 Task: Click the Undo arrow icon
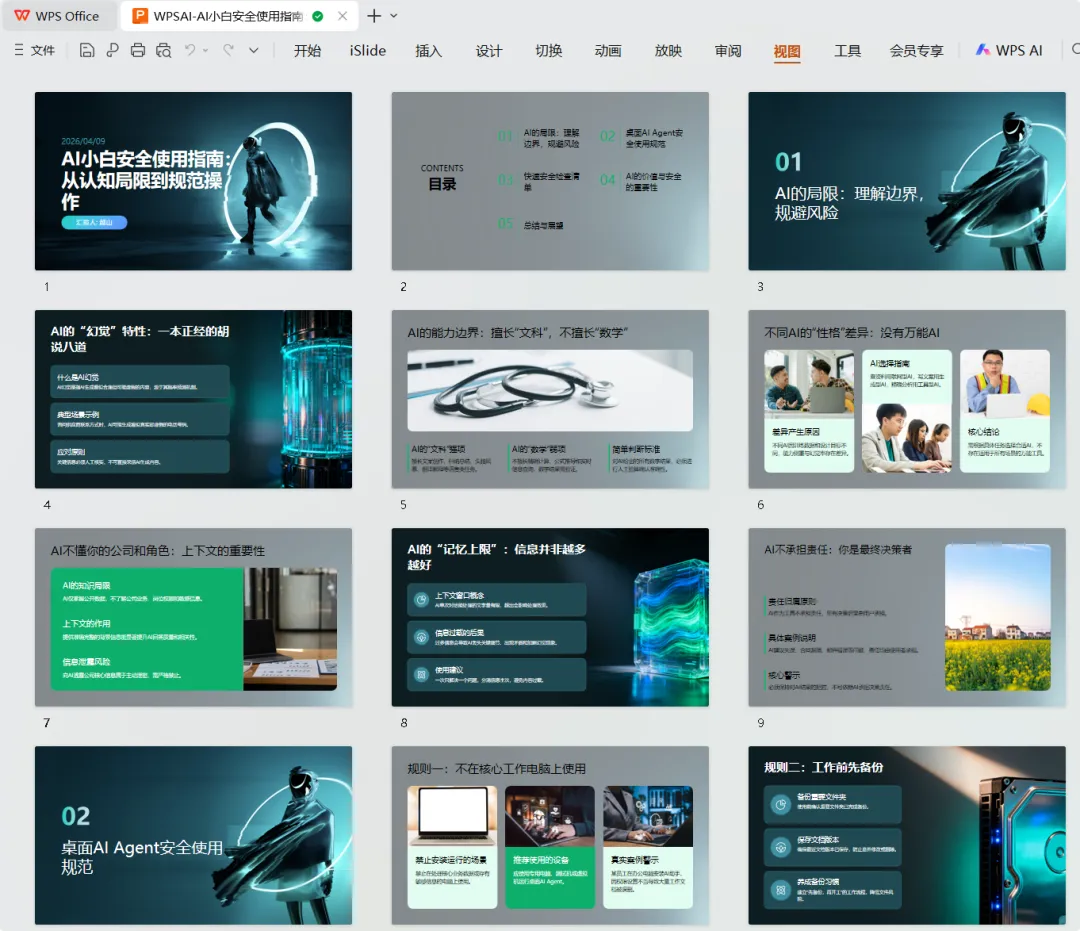pyautogui.click(x=190, y=50)
